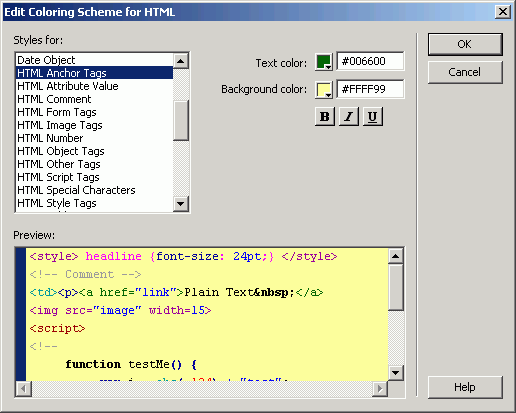The image size is (516, 413).
Task: Select HTML Form Tags style
Action: [x=94, y=112]
